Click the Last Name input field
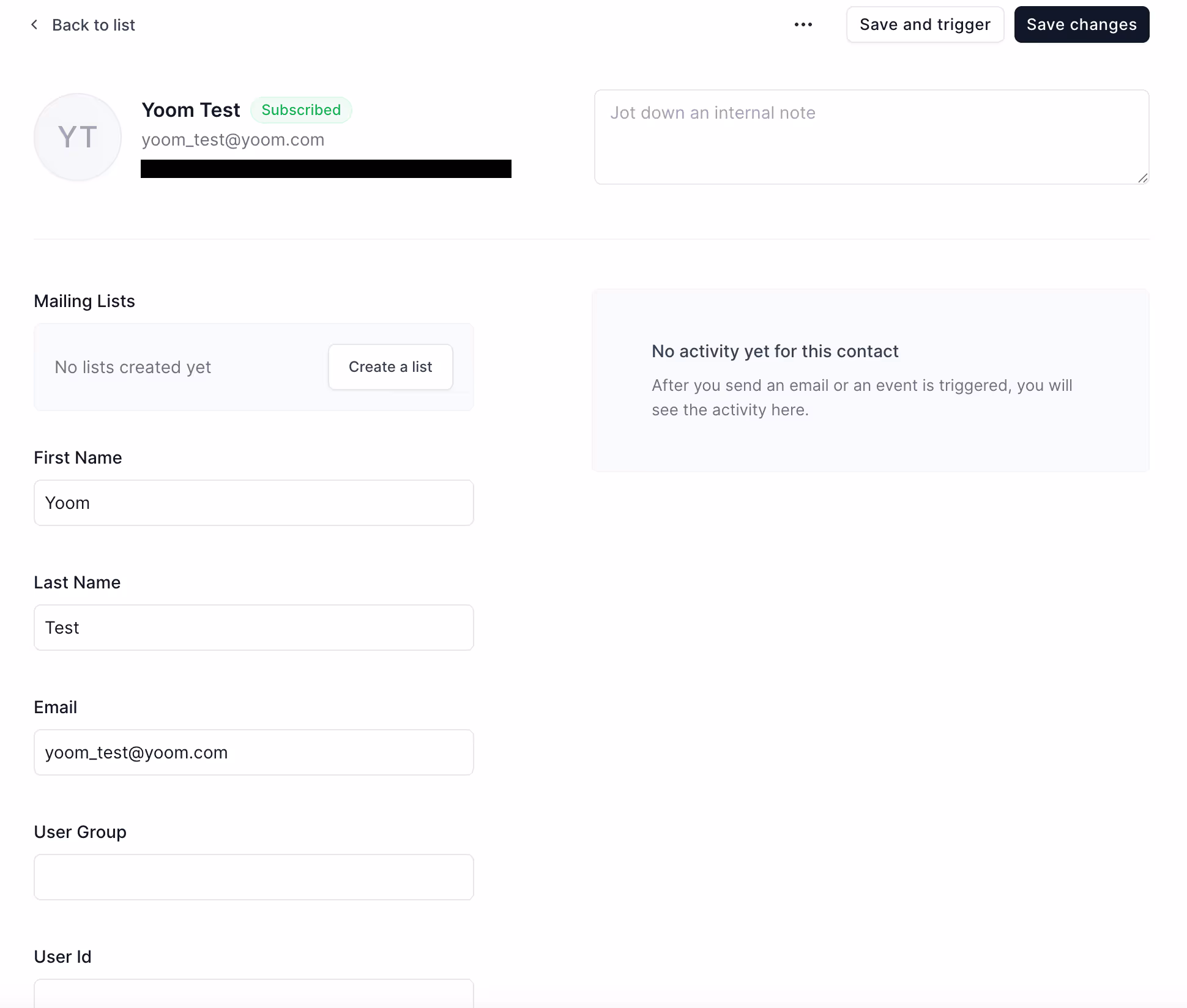The height and width of the screenshot is (1008, 1187). pyautogui.click(x=254, y=628)
